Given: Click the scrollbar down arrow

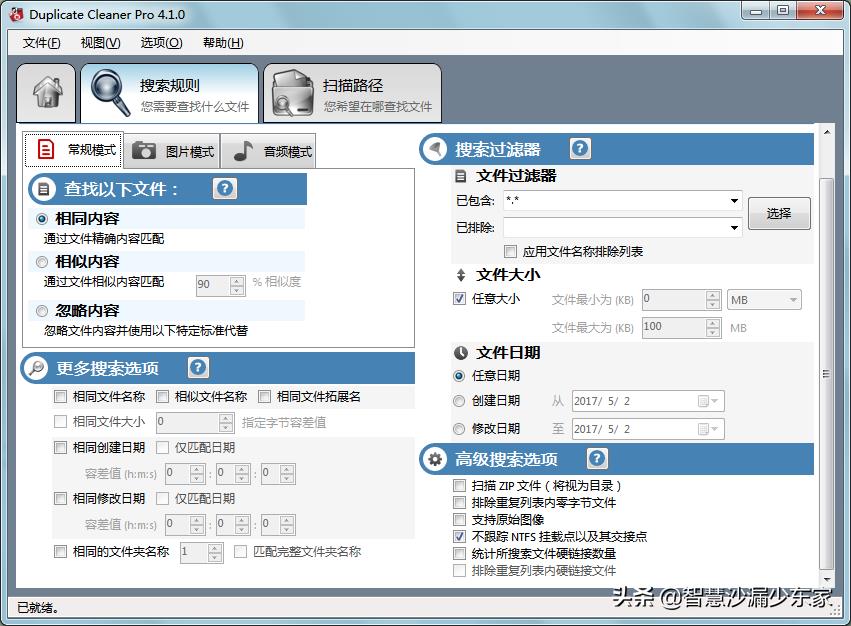Looking at the screenshot, I should (x=826, y=579).
